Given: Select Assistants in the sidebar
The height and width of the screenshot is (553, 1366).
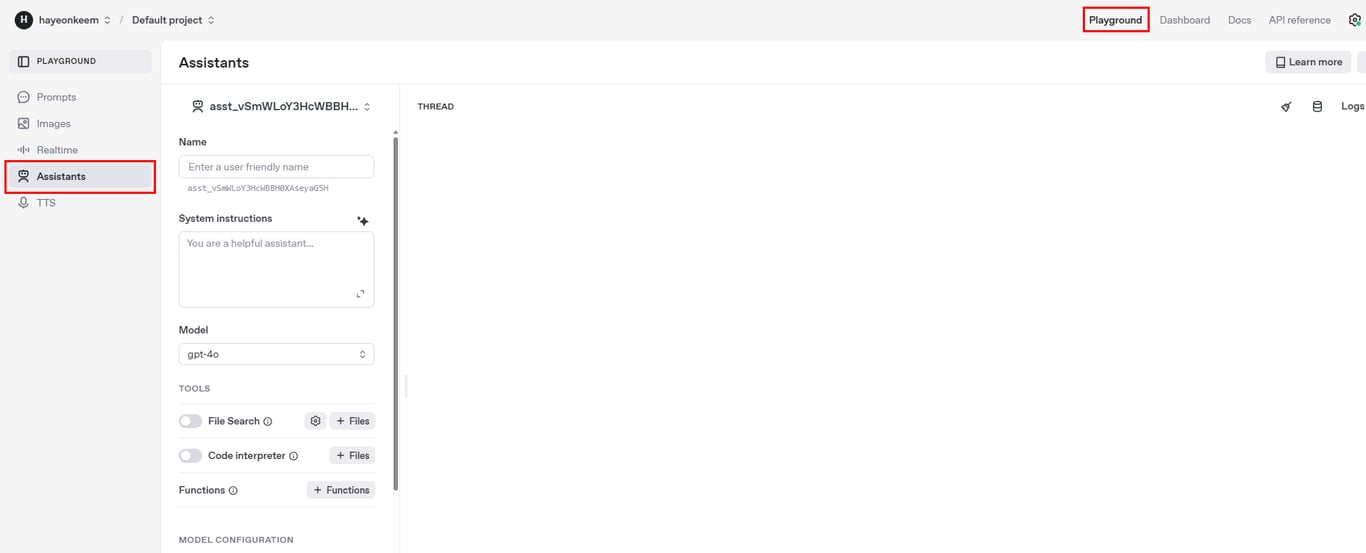Looking at the screenshot, I should coord(80,176).
